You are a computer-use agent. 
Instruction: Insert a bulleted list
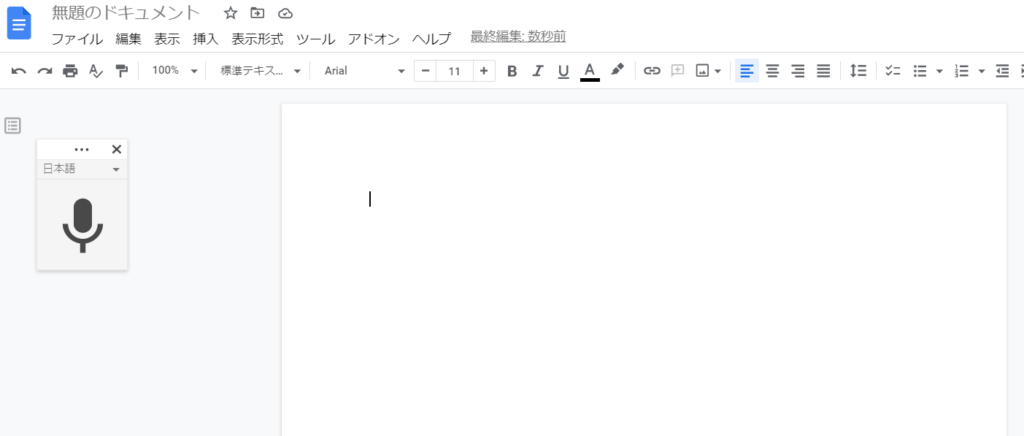point(920,71)
